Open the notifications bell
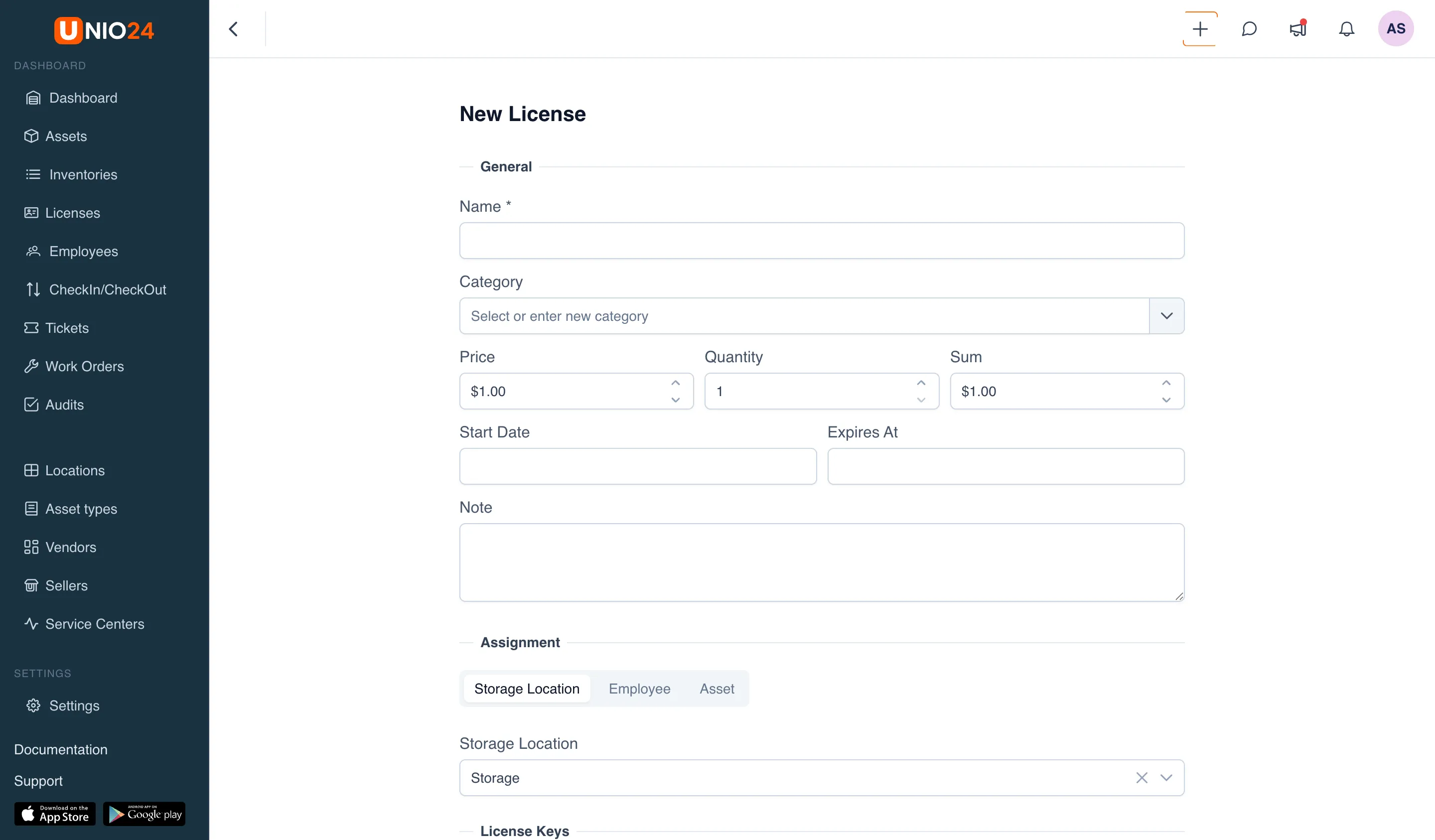This screenshot has height=840, width=1435. [1347, 29]
